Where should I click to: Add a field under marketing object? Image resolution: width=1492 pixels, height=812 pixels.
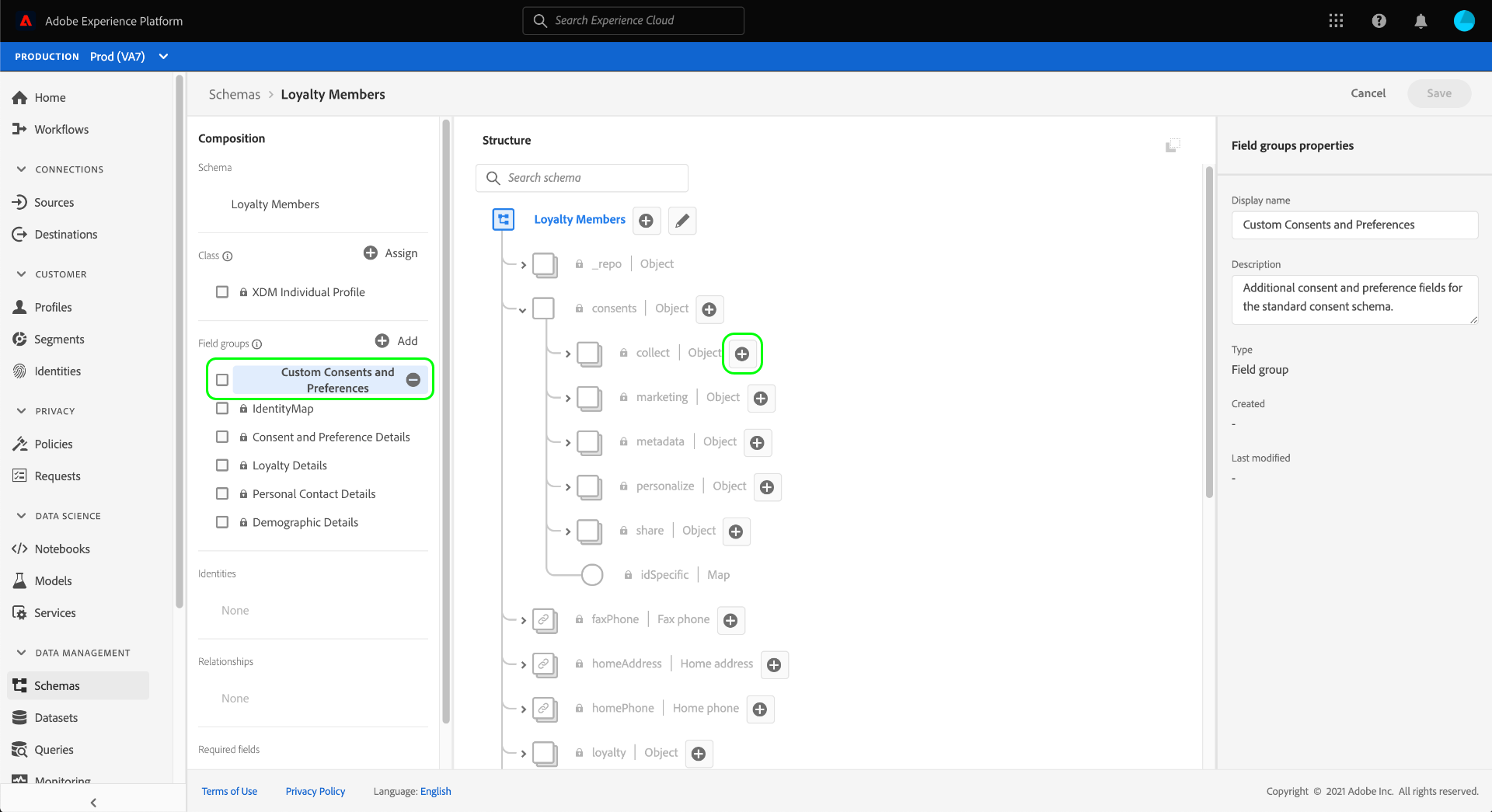761,398
